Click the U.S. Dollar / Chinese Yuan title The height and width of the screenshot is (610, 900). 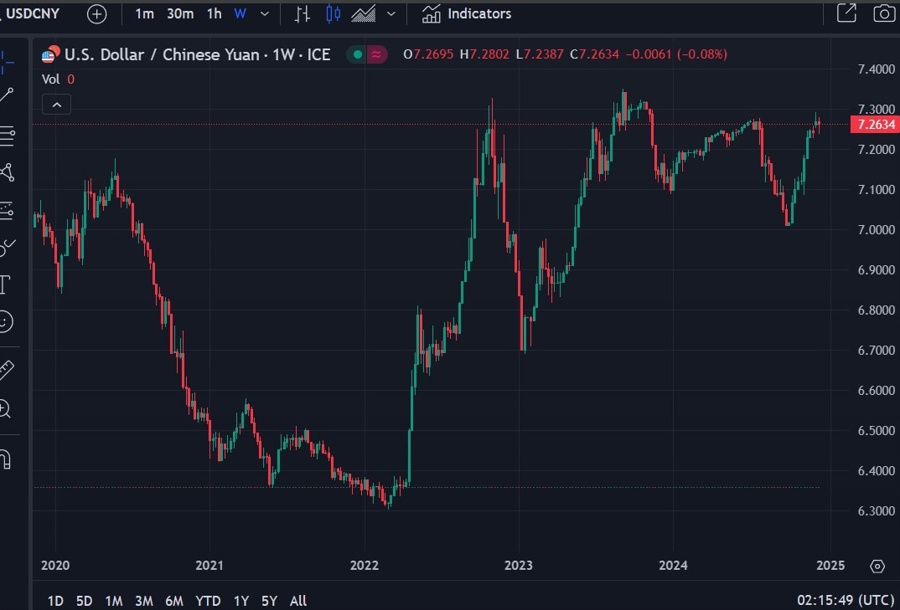tap(197, 55)
